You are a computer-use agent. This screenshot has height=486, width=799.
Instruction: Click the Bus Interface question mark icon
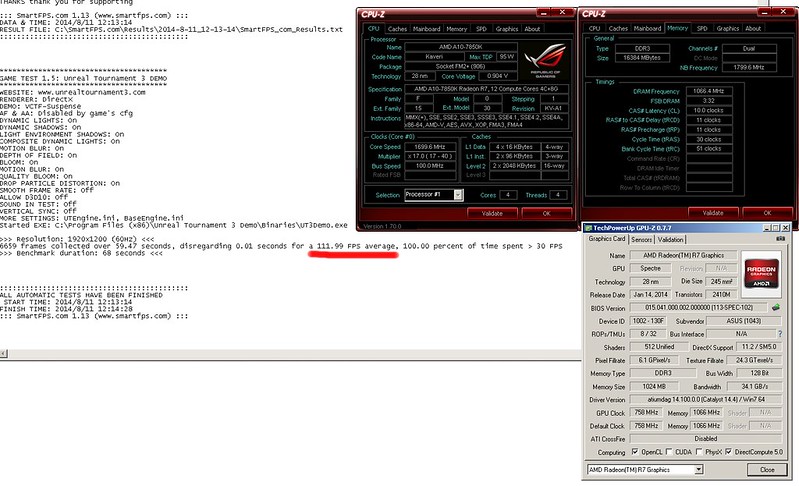click(x=780, y=334)
